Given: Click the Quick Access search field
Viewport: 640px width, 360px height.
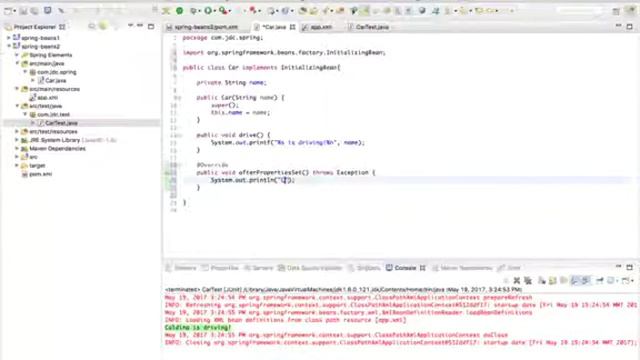Looking at the screenshot, I should click(580, 11).
